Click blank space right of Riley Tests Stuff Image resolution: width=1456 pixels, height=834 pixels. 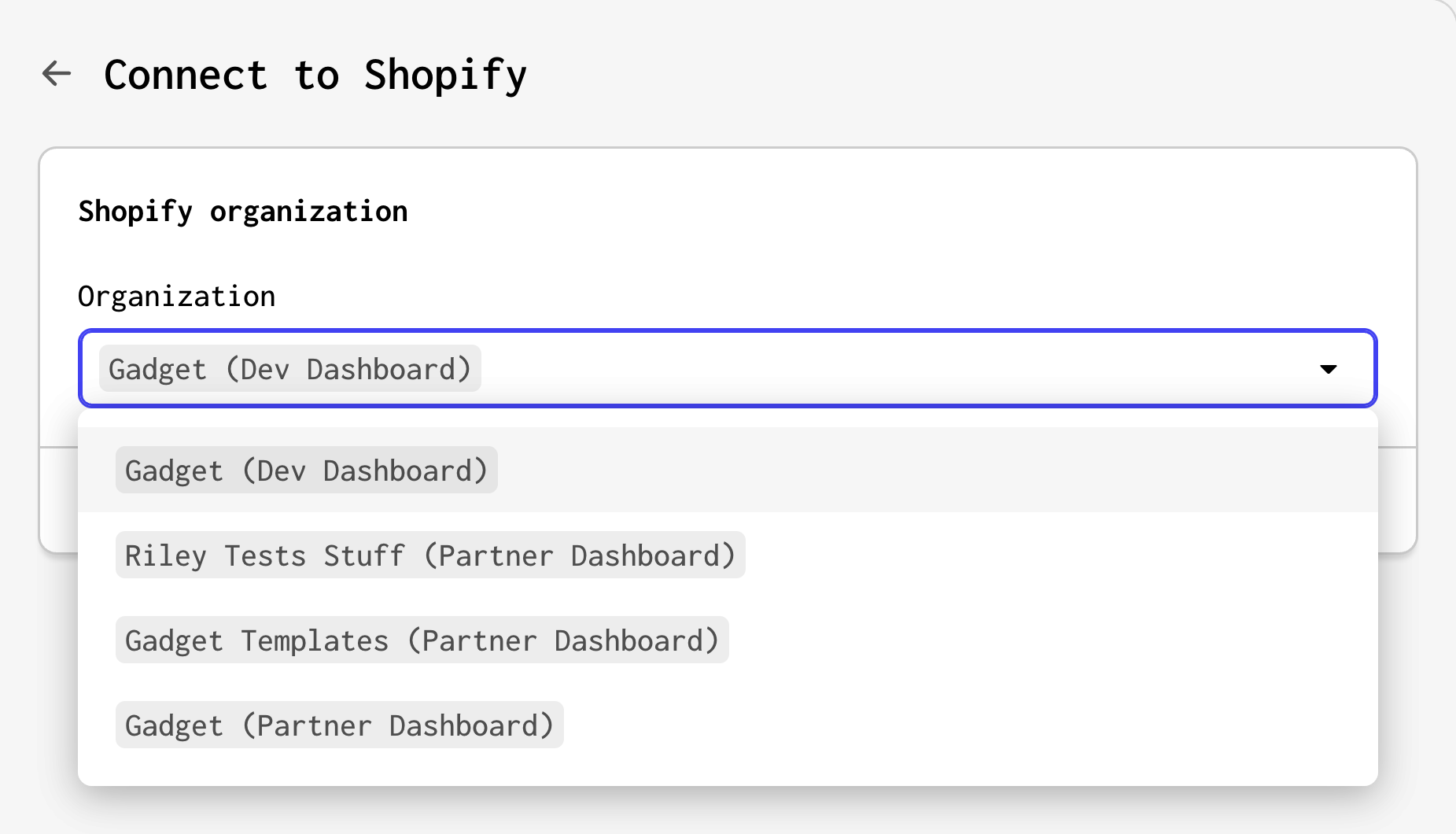[x=1062, y=555]
